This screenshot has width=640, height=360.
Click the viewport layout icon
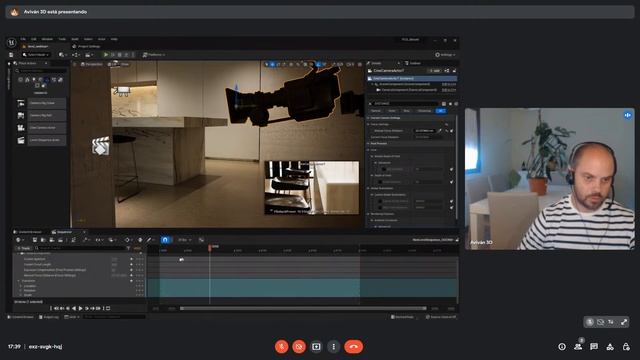(360, 64)
